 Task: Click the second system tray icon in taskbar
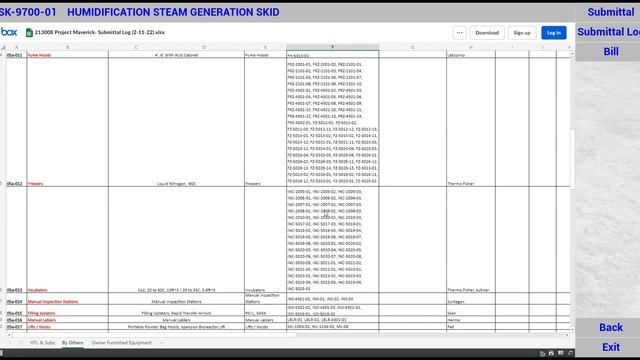pos(551,353)
